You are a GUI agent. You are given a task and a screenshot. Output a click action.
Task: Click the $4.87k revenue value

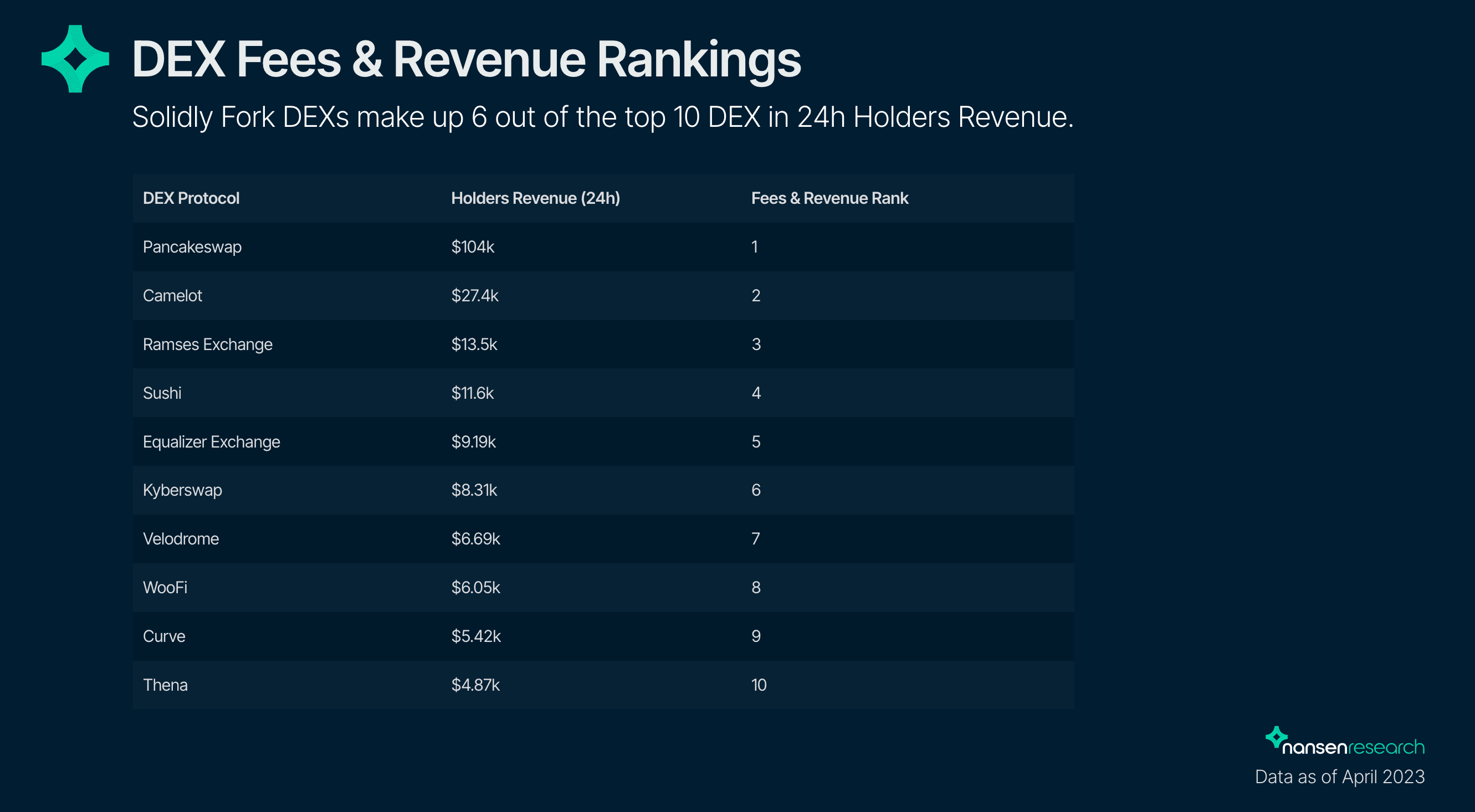[475, 685]
